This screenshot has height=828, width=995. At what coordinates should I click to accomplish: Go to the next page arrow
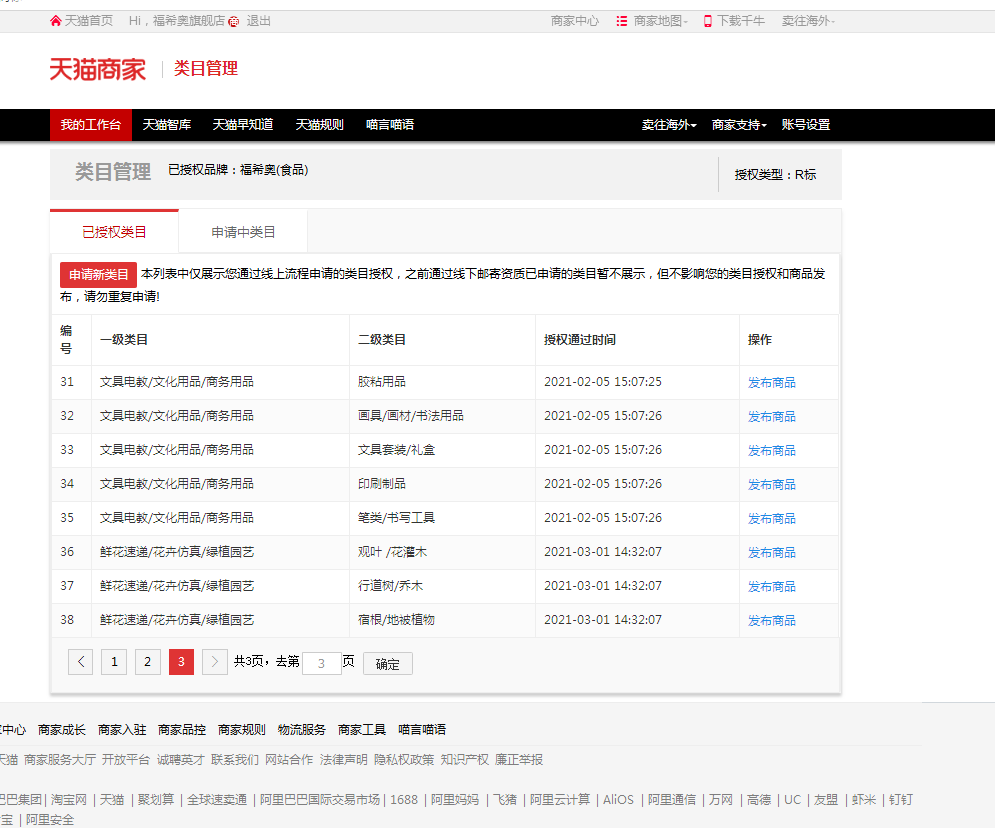click(214, 662)
